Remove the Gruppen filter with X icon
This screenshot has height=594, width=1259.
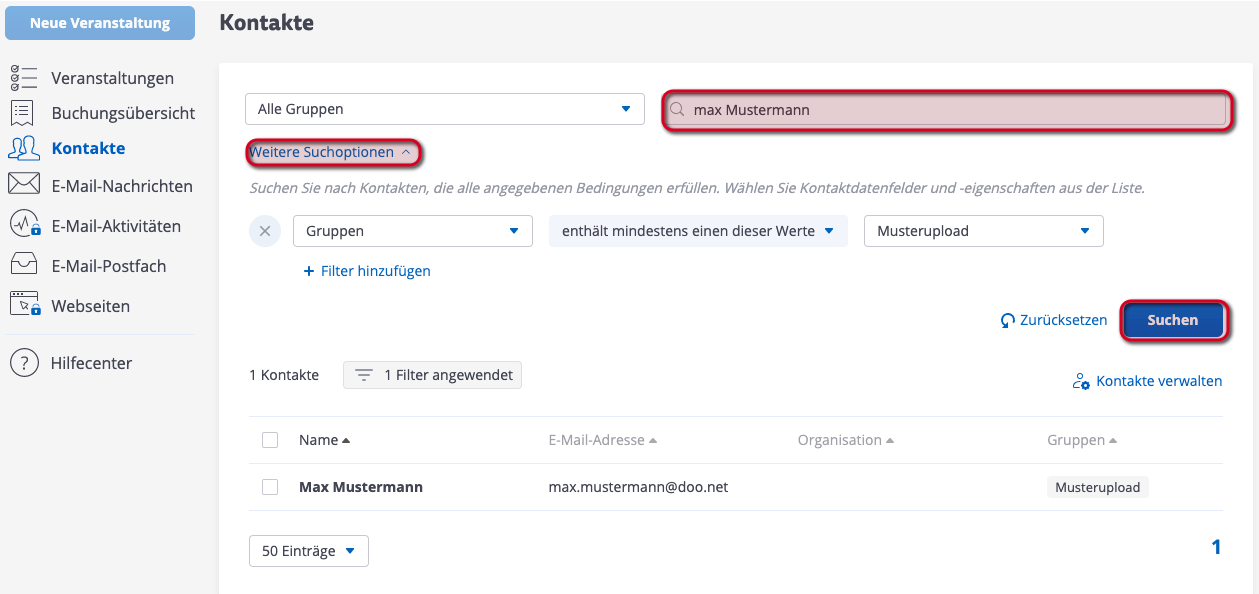[x=265, y=231]
